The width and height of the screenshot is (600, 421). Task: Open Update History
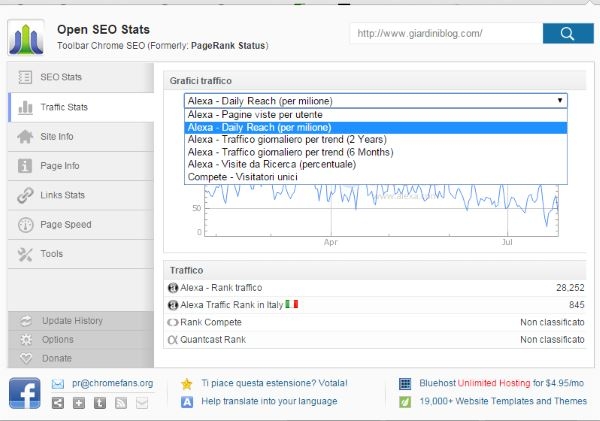[81, 321]
